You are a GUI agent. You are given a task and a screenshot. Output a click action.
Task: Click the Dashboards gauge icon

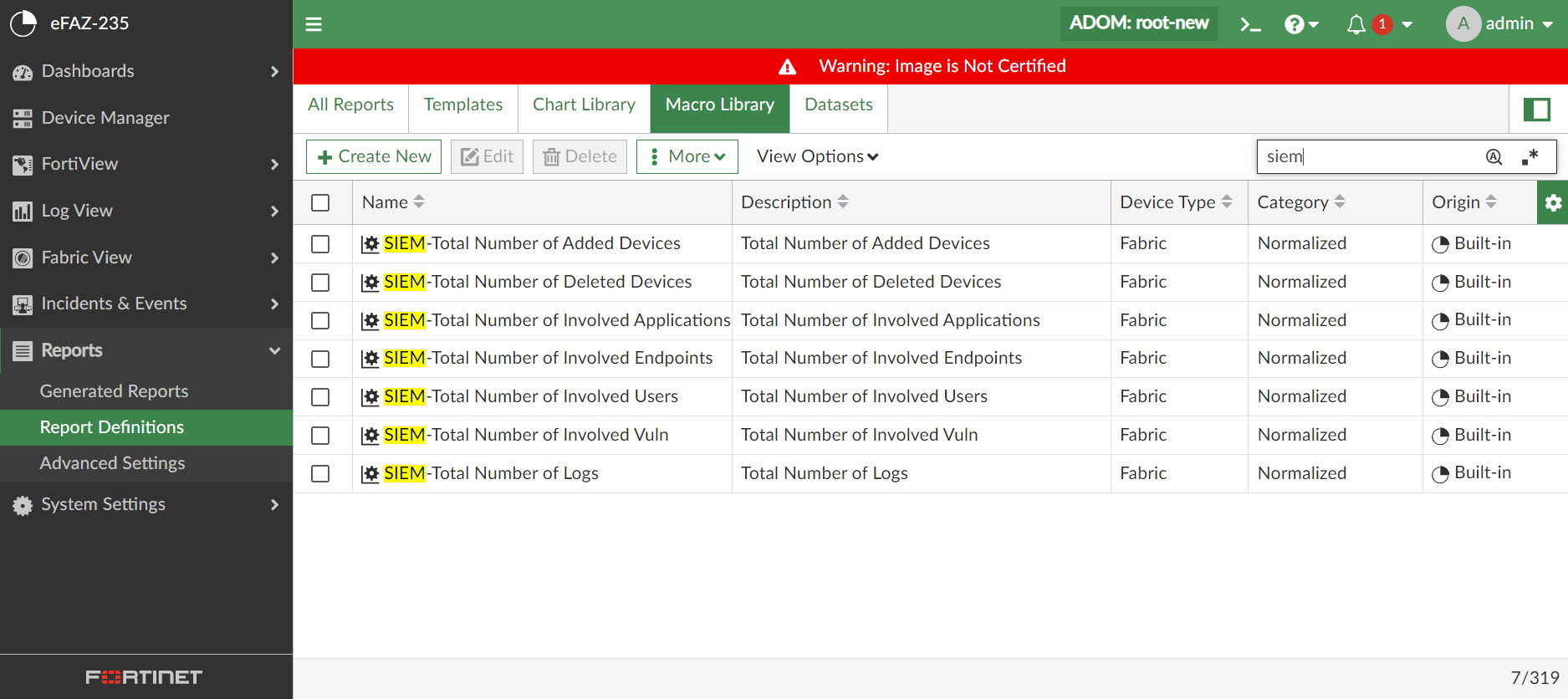click(x=23, y=72)
